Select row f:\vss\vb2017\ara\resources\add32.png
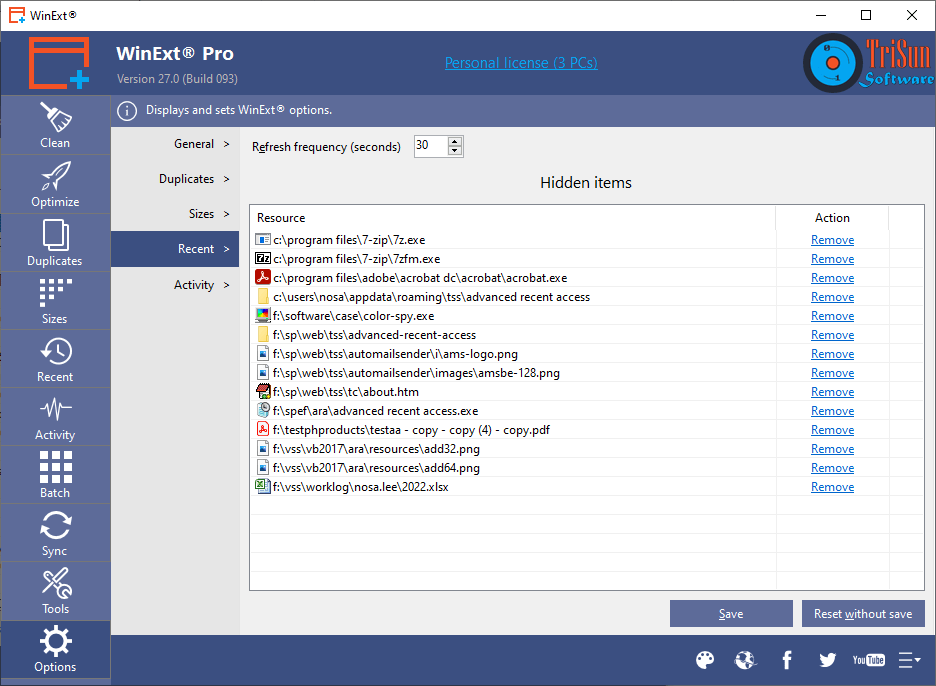The width and height of the screenshot is (936, 686). 587,449
